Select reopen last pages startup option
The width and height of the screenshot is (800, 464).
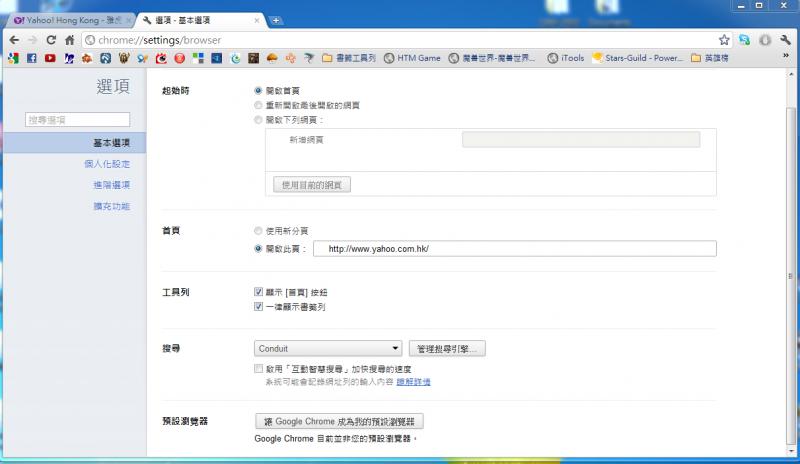(258, 105)
